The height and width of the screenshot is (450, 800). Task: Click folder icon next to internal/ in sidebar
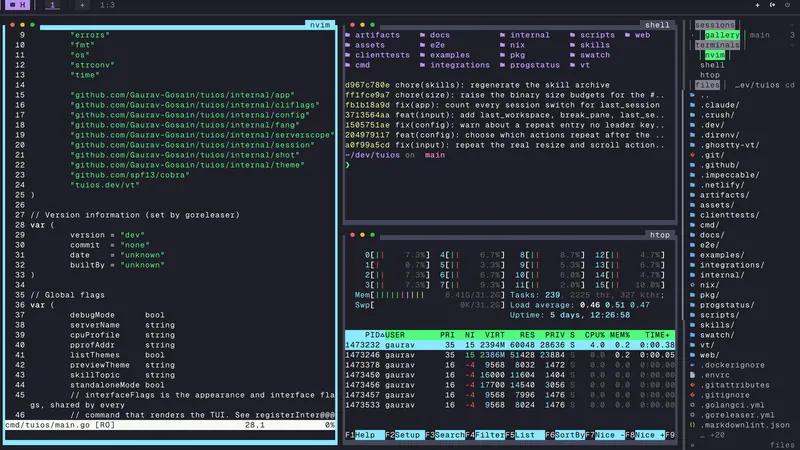(692, 275)
